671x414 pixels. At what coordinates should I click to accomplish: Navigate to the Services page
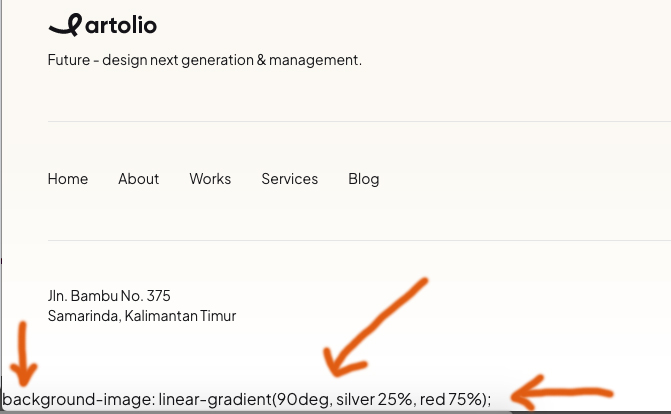coord(289,179)
